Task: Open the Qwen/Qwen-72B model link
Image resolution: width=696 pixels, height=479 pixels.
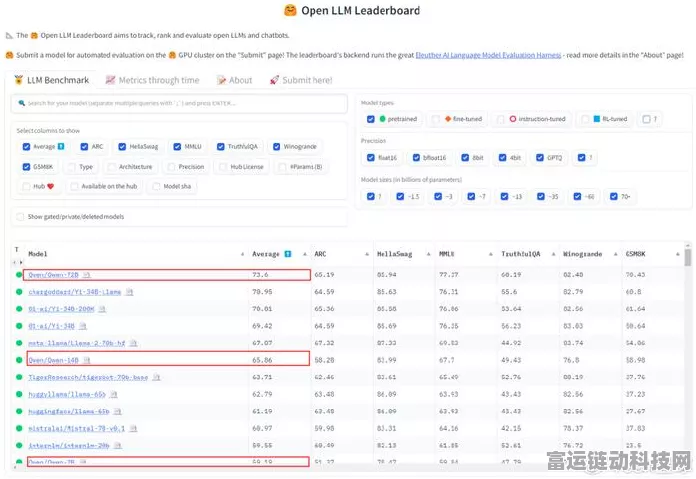Action: [x=53, y=275]
